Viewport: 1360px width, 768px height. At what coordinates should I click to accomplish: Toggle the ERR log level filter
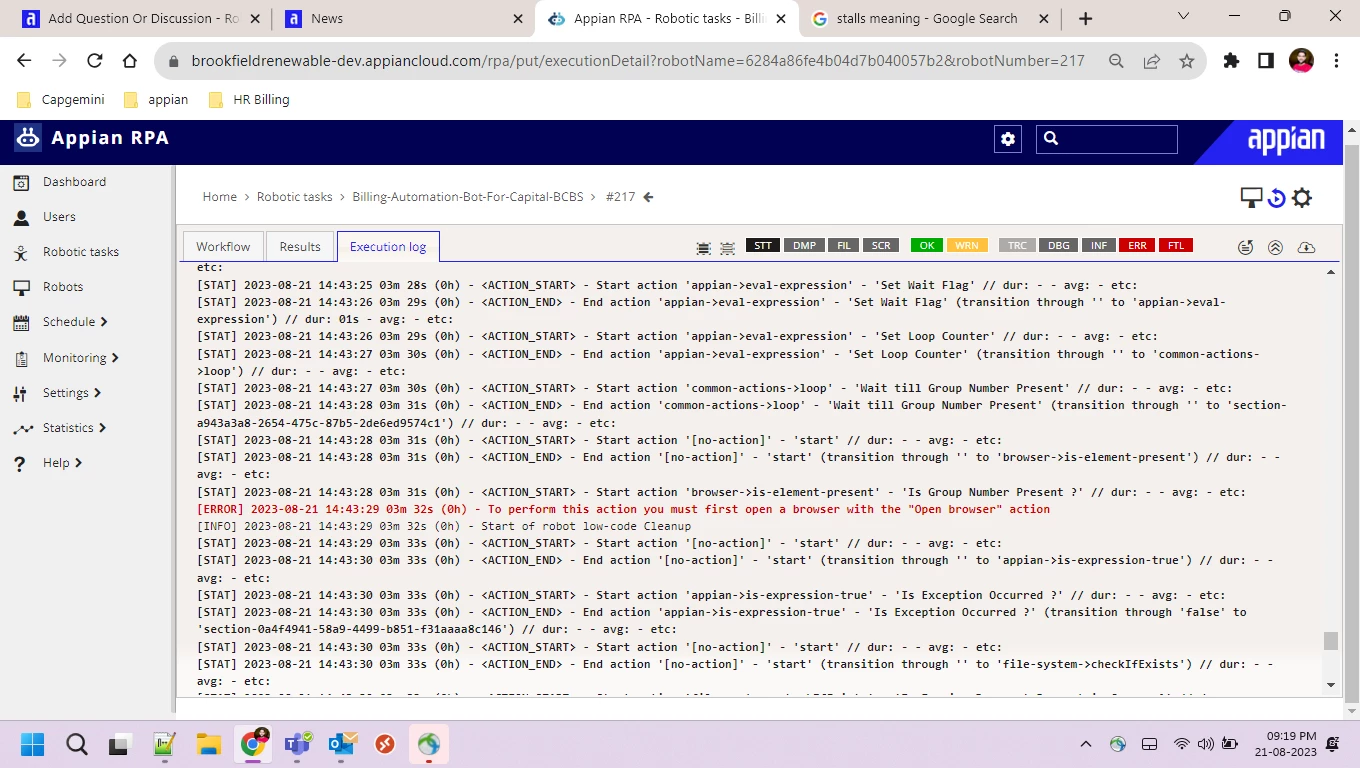(1135, 246)
